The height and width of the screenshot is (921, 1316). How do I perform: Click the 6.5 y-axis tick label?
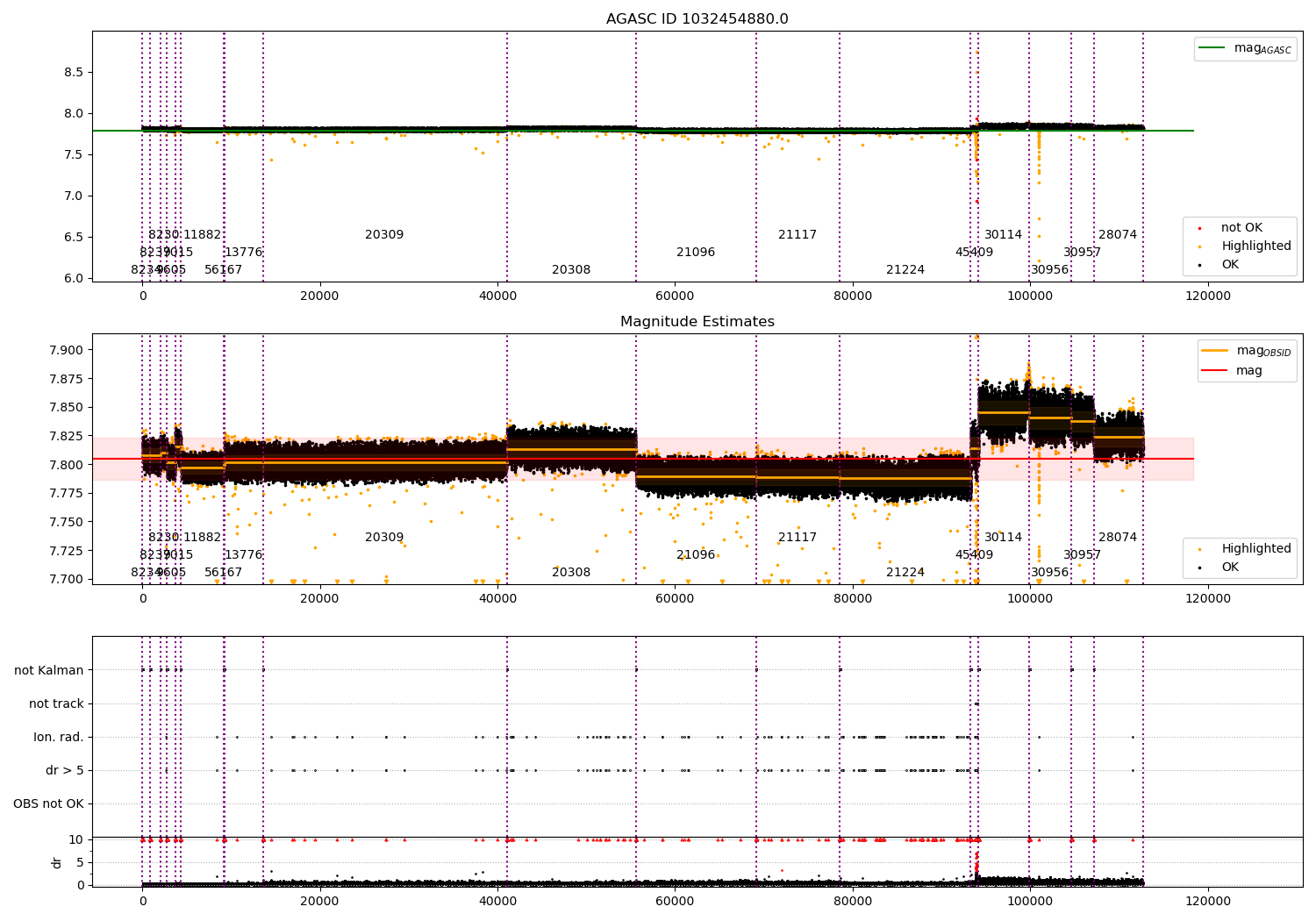click(x=74, y=238)
